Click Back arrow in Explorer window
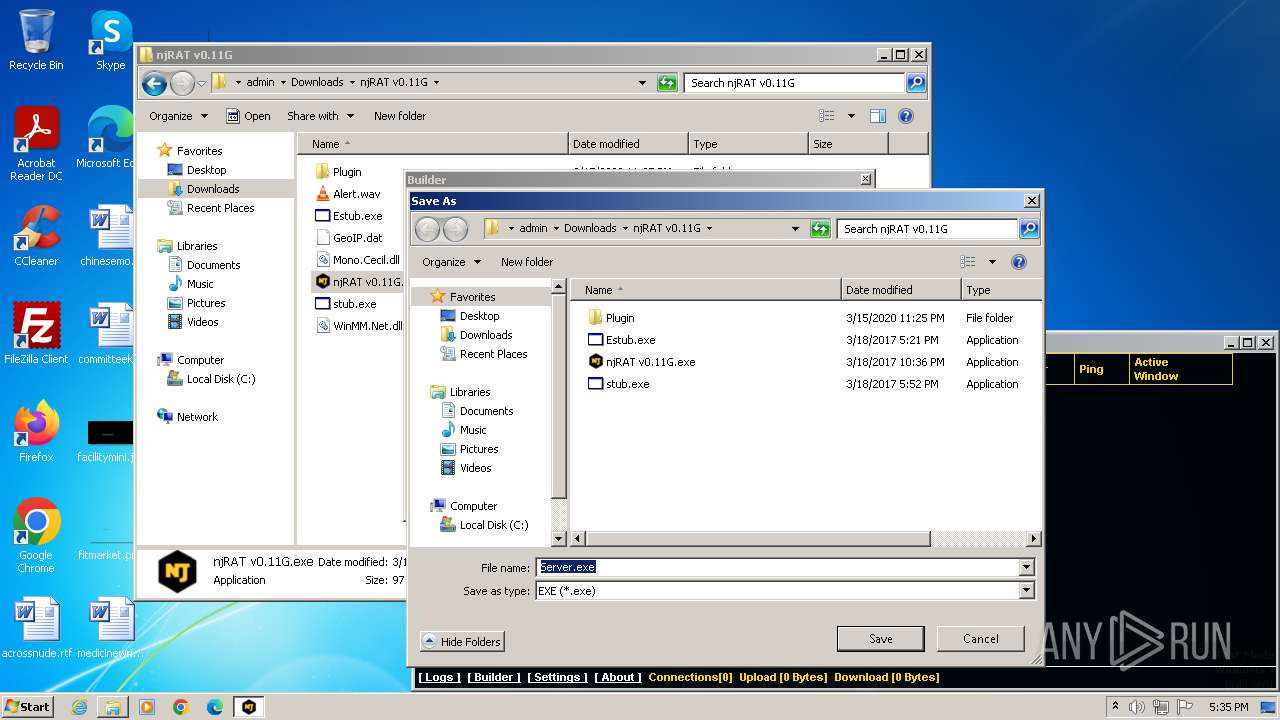This screenshot has height=720, width=1280. point(154,83)
